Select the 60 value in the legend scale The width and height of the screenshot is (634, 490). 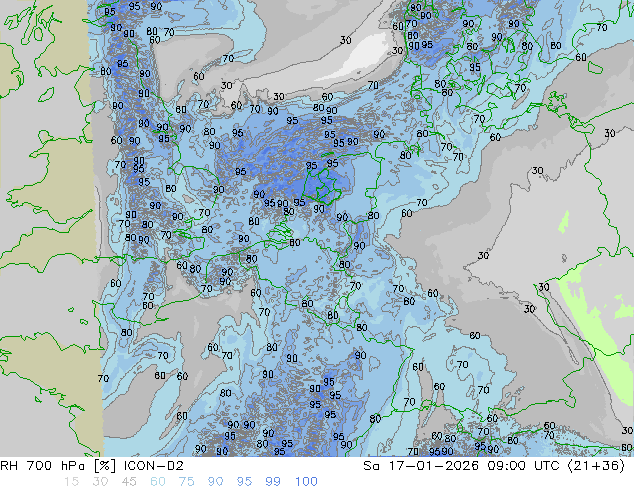point(158,482)
